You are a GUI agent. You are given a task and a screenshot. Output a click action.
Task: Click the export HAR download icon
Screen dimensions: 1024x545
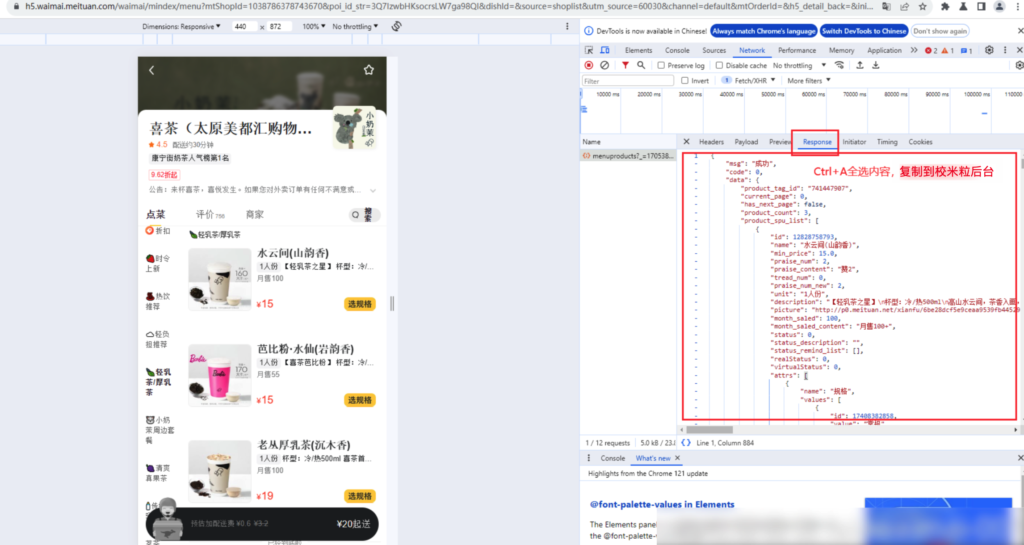[x=875, y=65]
